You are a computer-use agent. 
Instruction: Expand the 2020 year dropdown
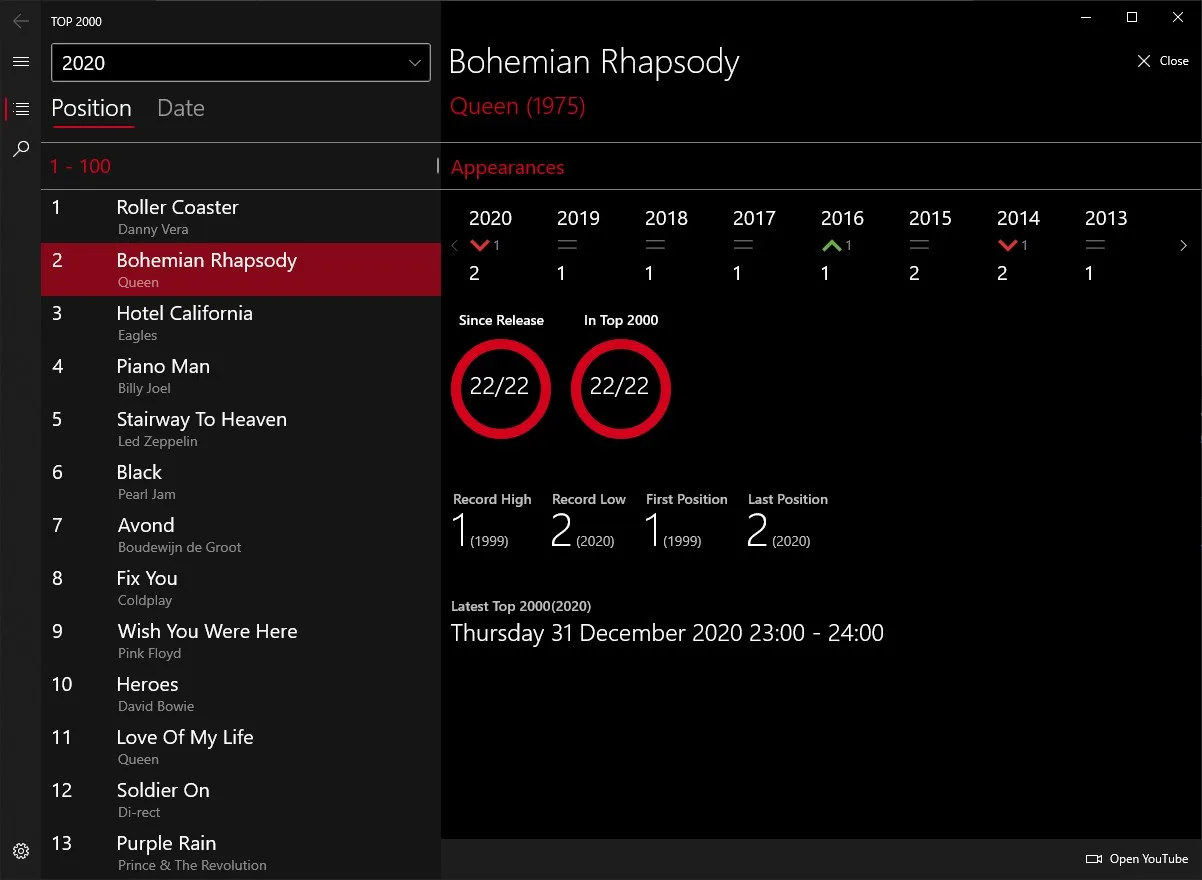[x=241, y=63]
